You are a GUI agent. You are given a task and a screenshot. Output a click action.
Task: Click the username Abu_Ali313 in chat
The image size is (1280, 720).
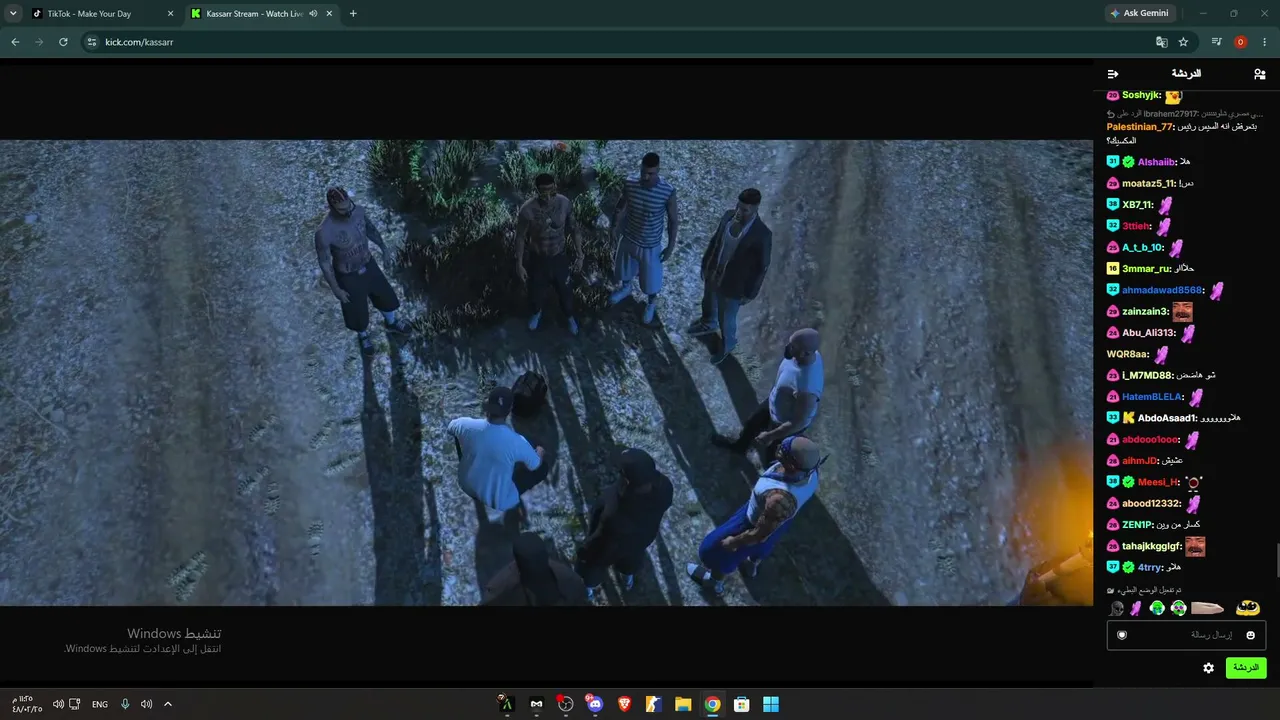click(1149, 333)
